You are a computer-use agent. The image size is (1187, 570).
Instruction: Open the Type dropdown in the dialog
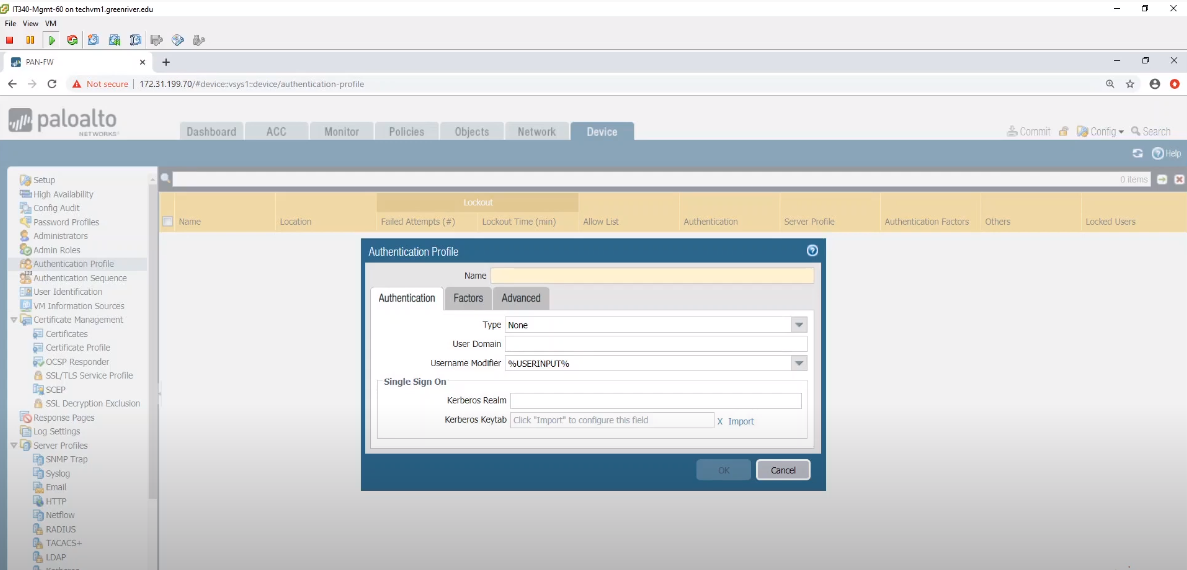[x=799, y=325]
